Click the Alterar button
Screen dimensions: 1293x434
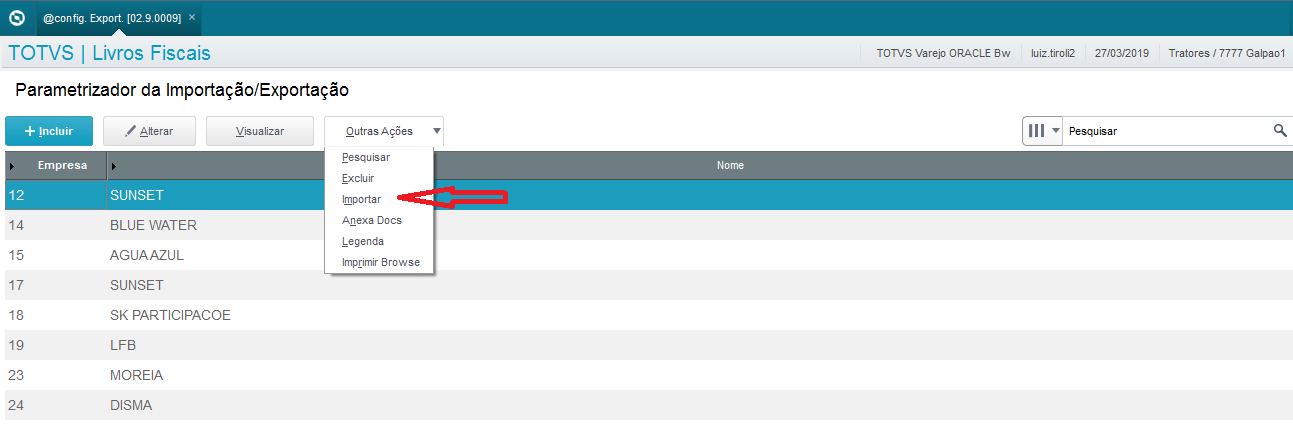point(149,131)
